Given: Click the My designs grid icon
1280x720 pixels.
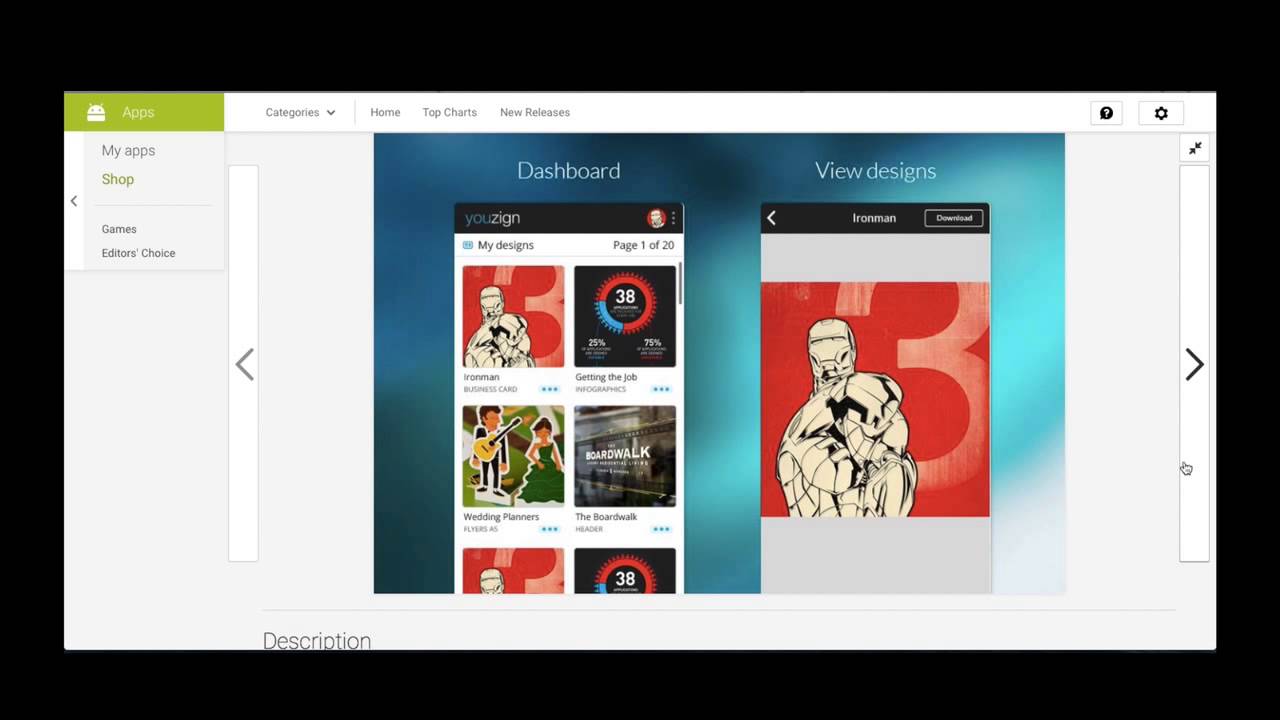Looking at the screenshot, I should click(x=467, y=245).
